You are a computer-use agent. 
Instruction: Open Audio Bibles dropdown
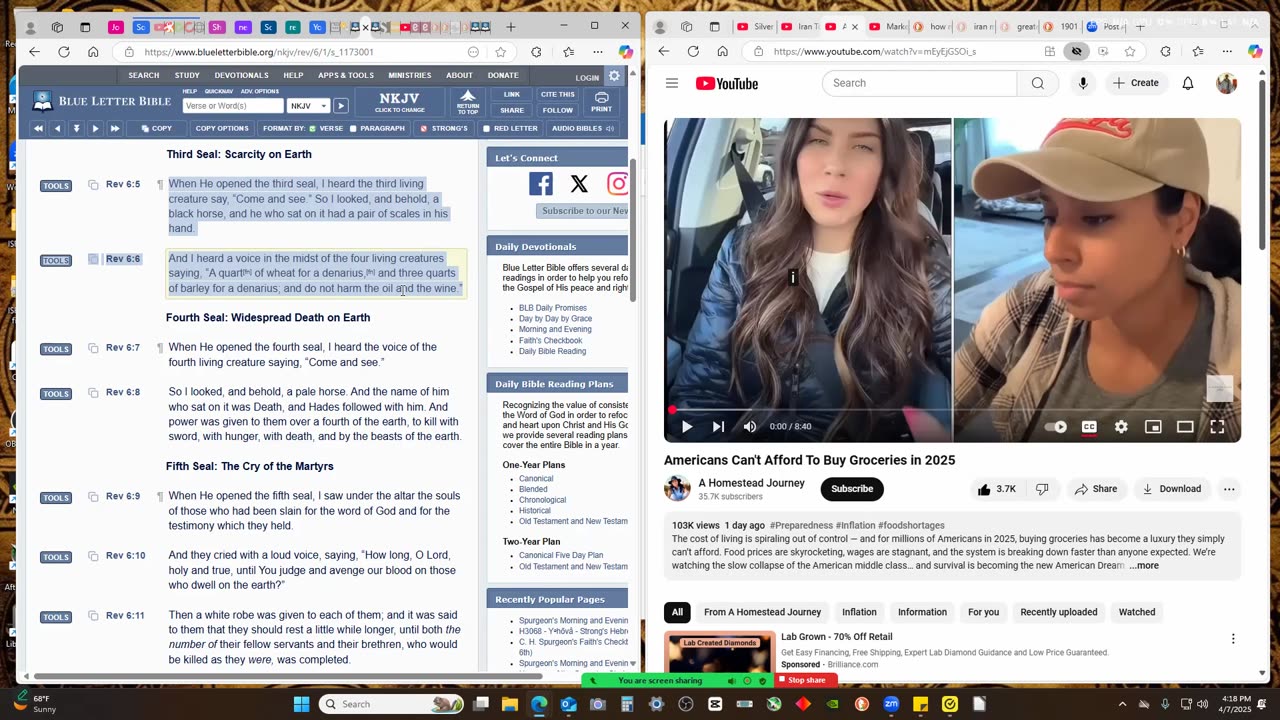[x=582, y=128]
